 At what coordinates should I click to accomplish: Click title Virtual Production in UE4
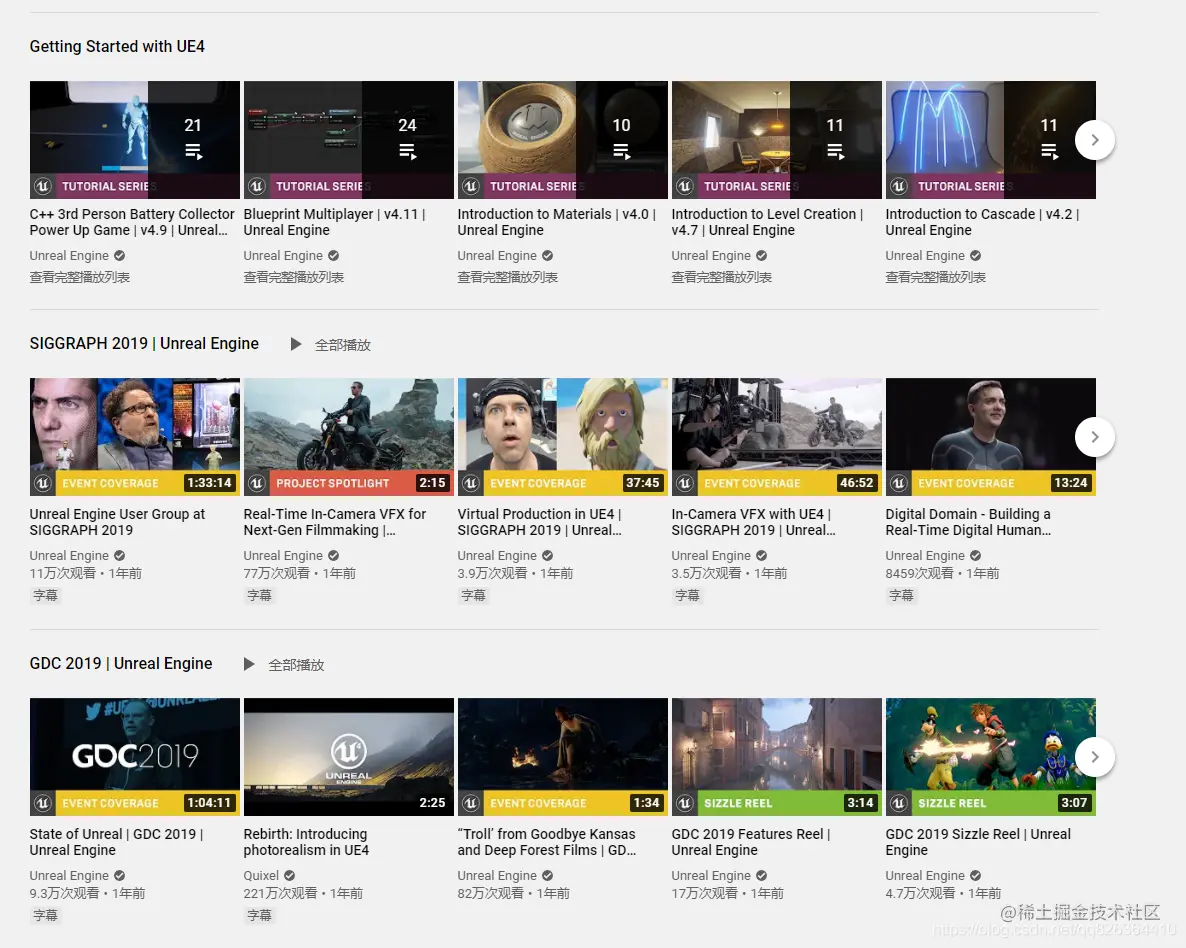(540, 522)
